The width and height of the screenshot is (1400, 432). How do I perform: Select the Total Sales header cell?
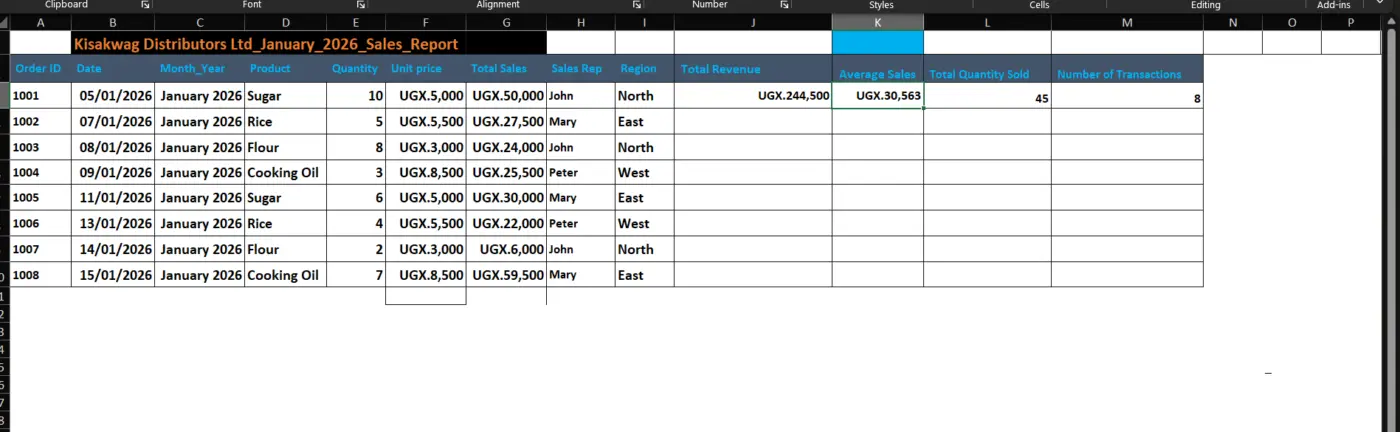tap(506, 69)
